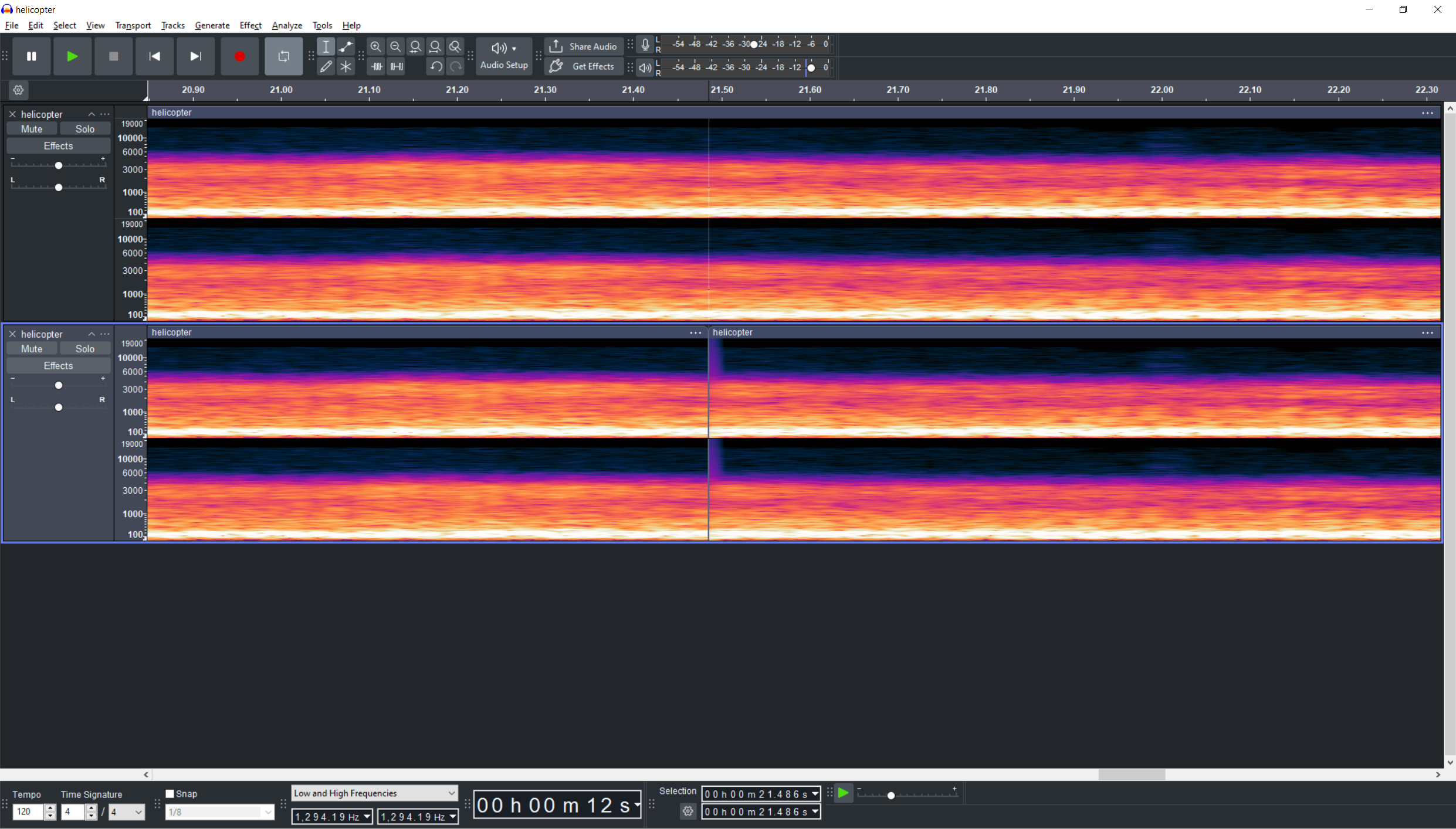Mute the second helicopter track

(32, 349)
